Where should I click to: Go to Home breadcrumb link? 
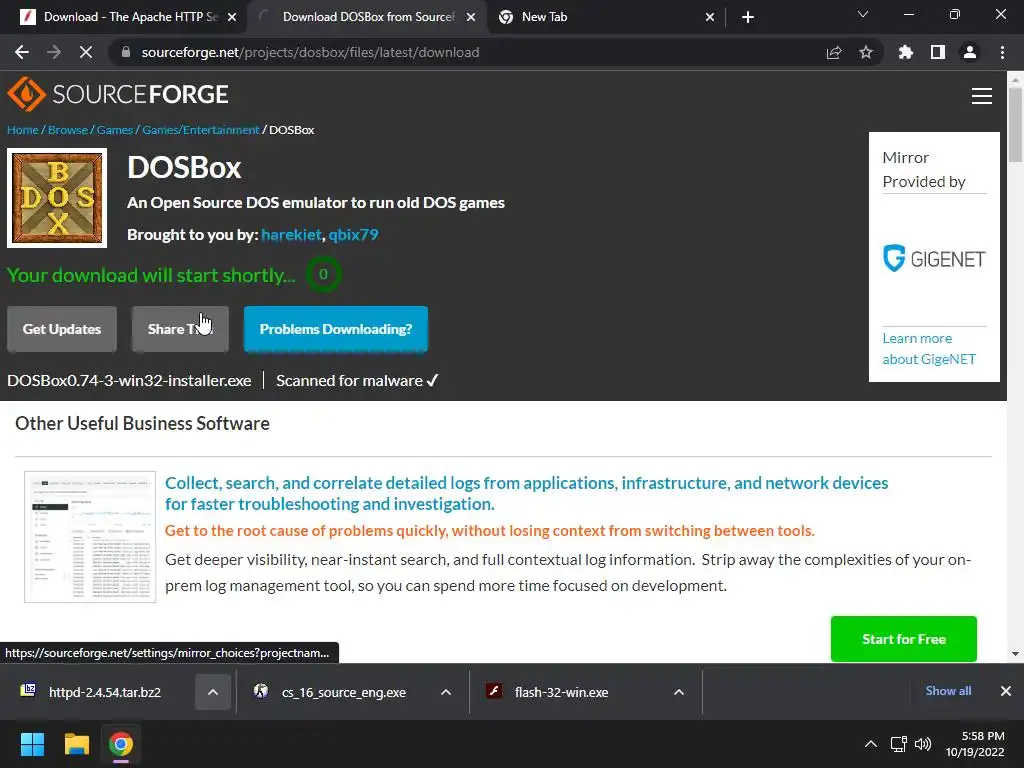tap(23, 130)
